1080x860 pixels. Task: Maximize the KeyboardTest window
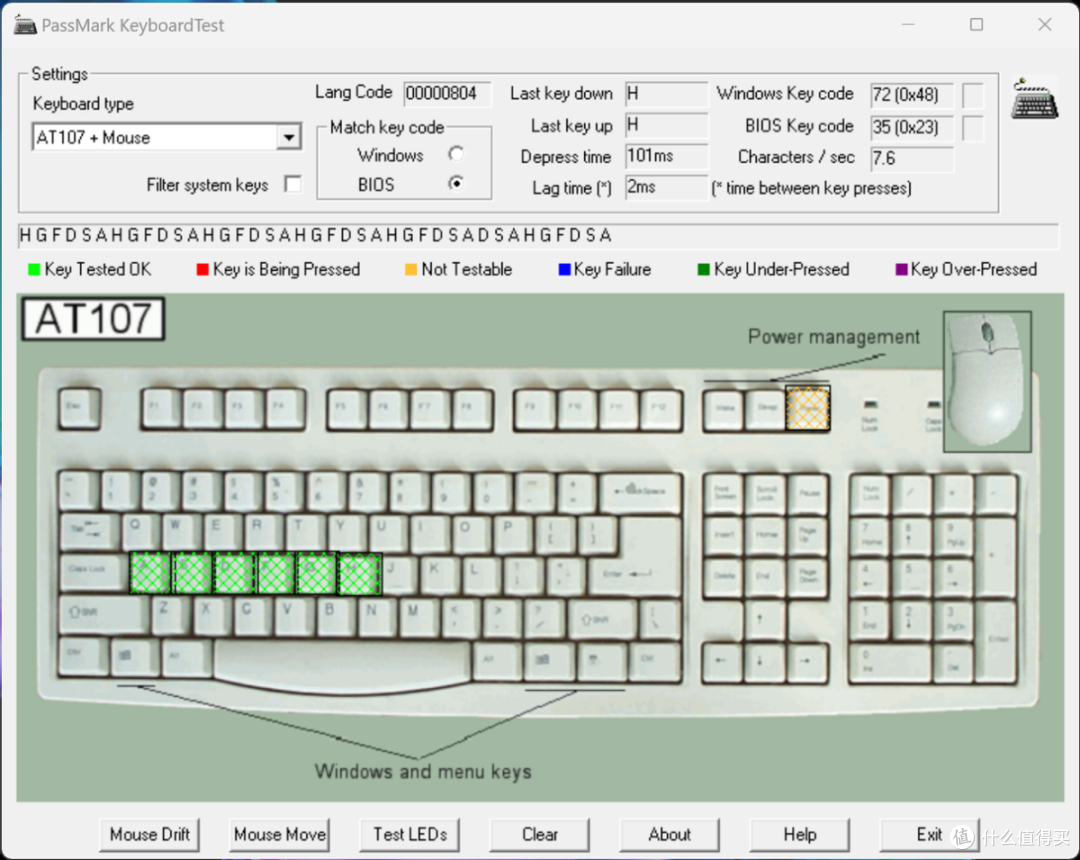click(x=976, y=25)
